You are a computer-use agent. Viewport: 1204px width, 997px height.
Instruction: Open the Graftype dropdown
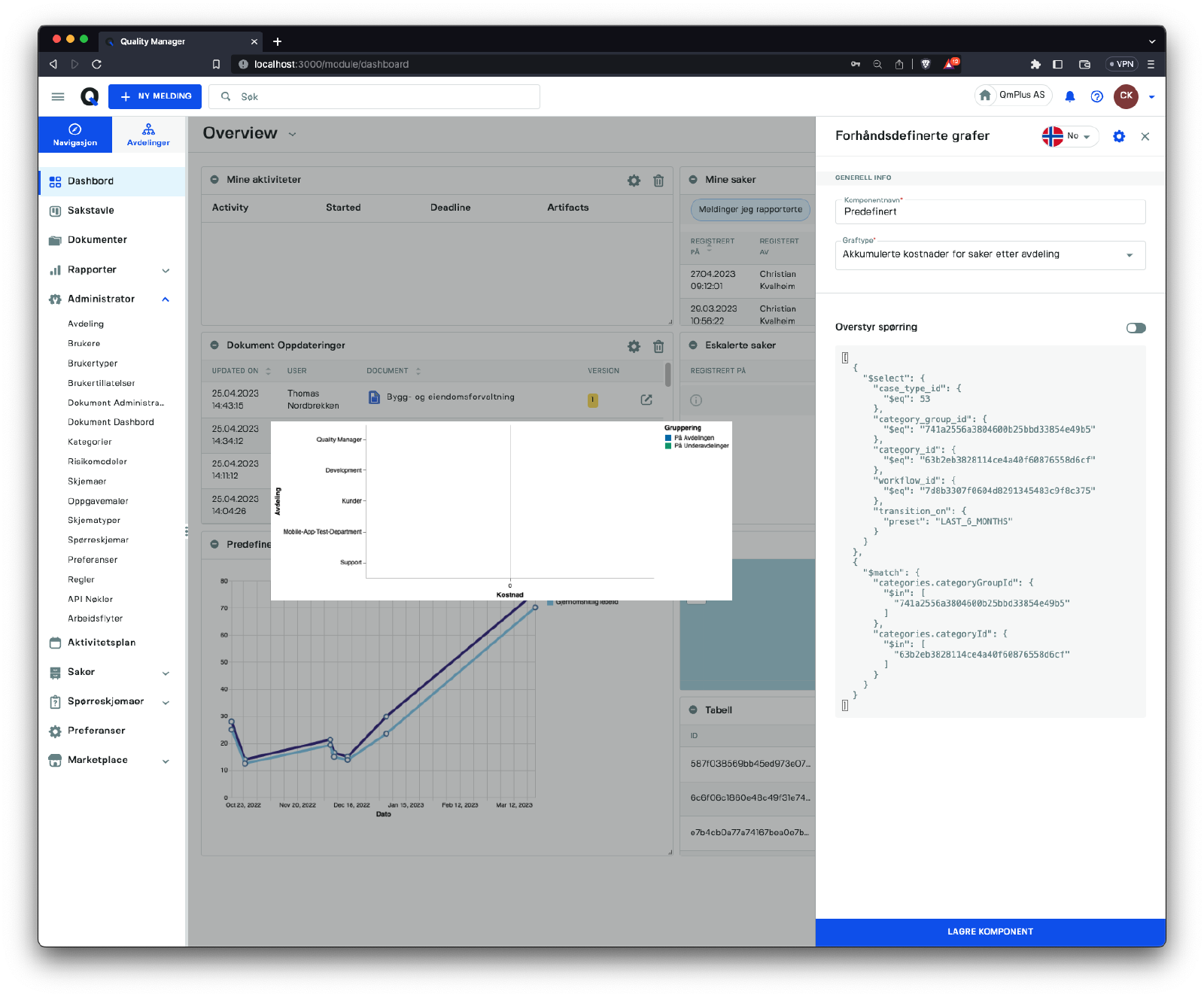click(x=990, y=255)
